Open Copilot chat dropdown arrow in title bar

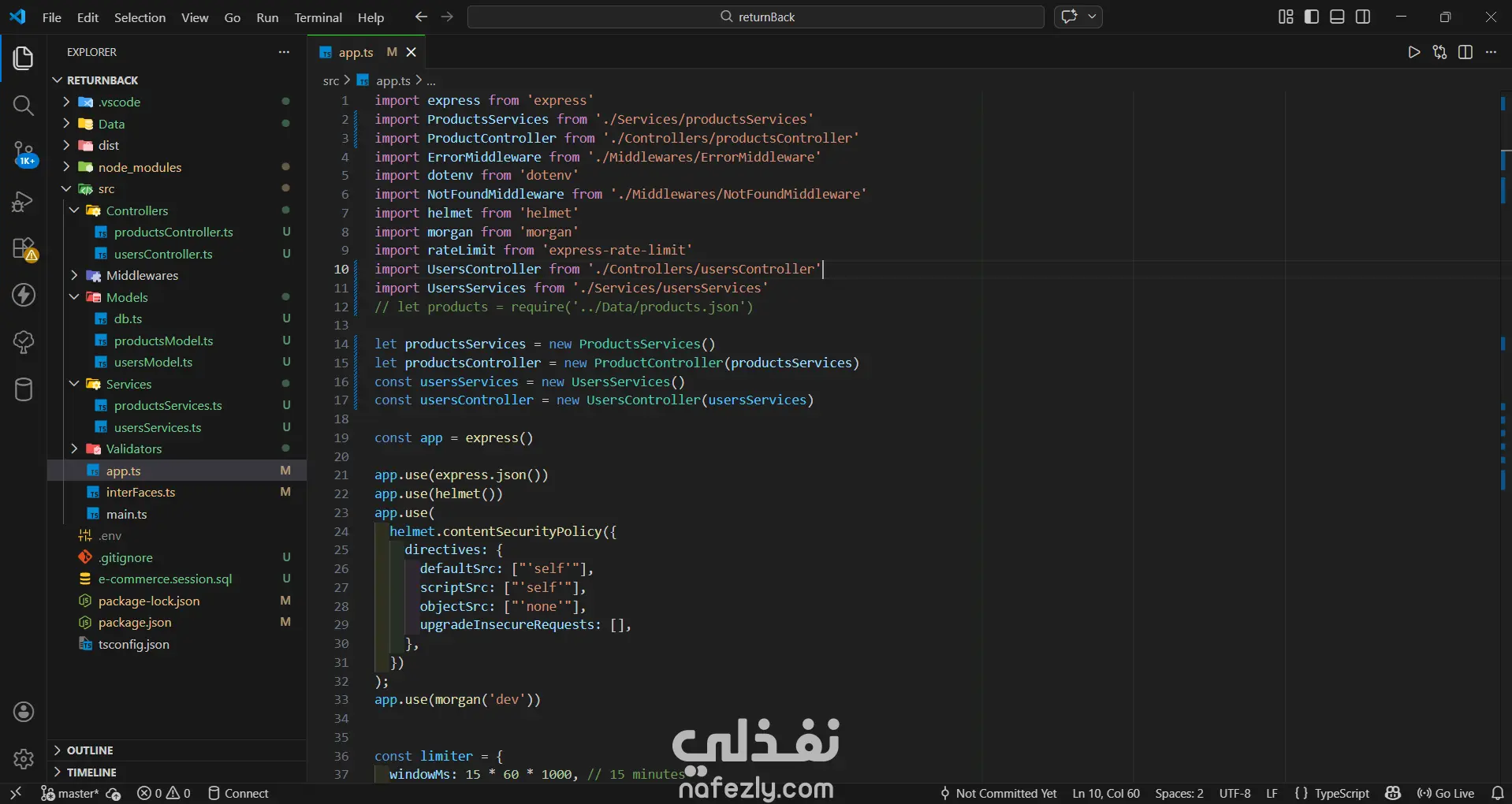click(x=1092, y=17)
